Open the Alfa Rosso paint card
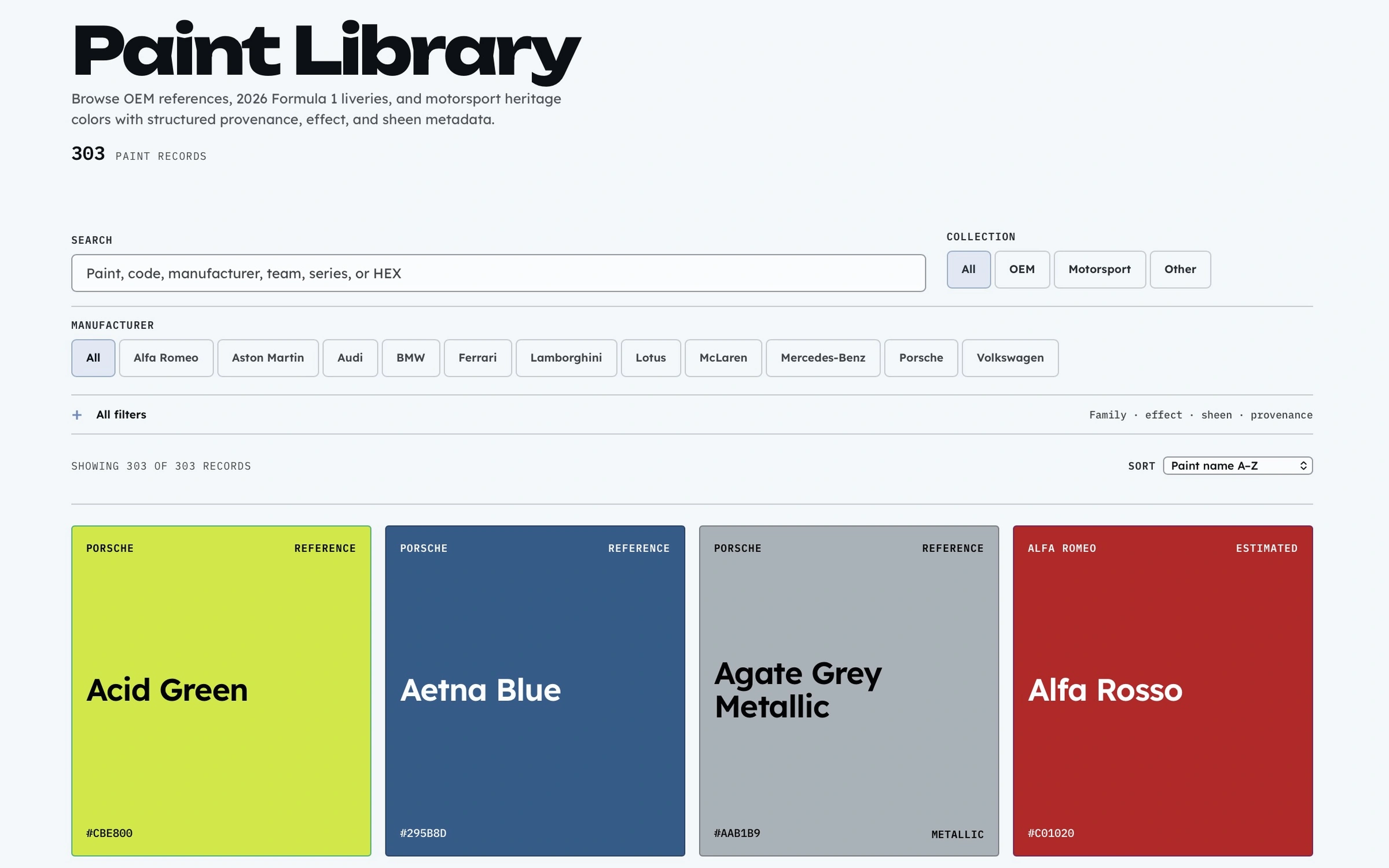1389x868 pixels. tap(1163, 690)
